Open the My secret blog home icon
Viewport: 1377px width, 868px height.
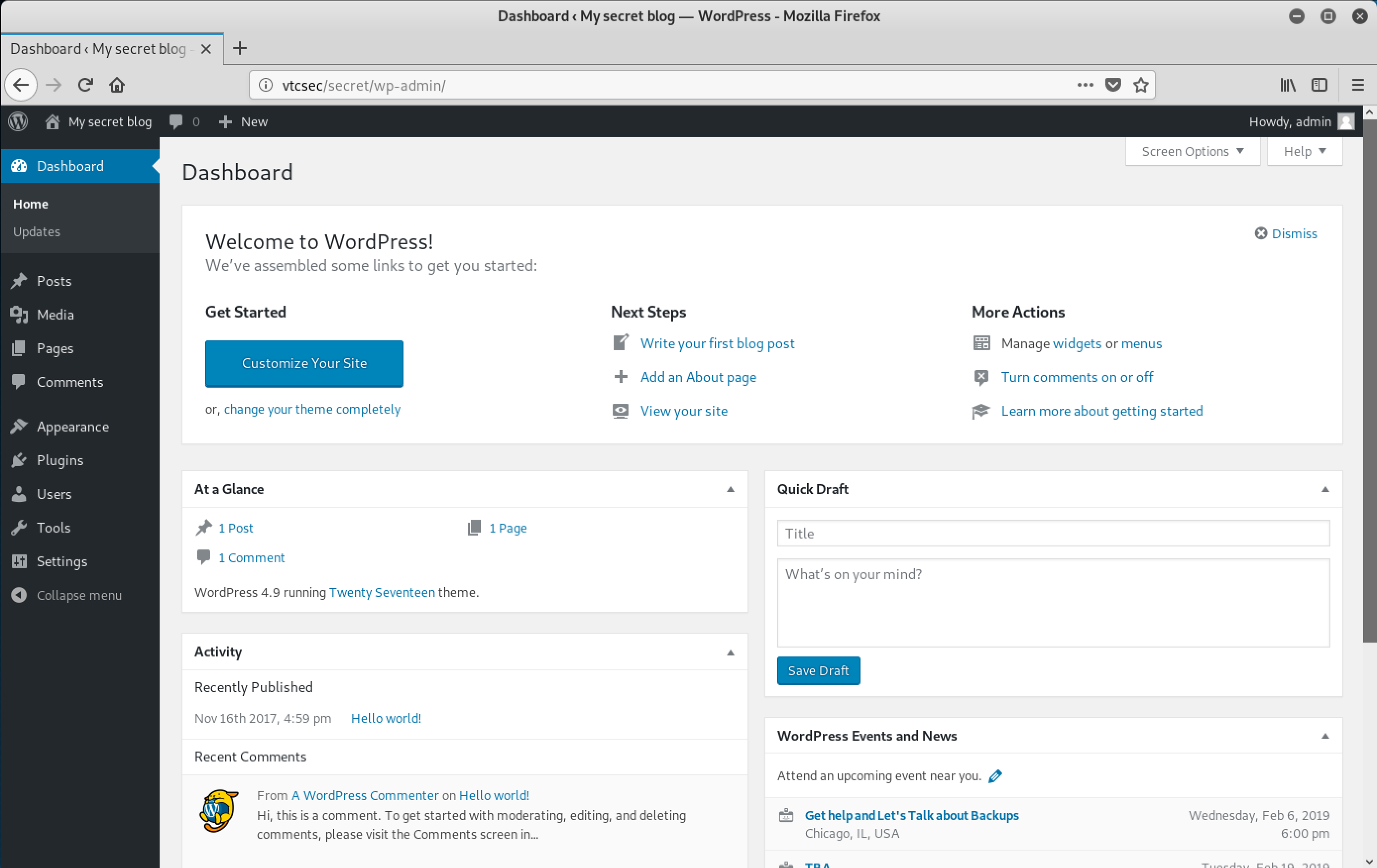53,121
